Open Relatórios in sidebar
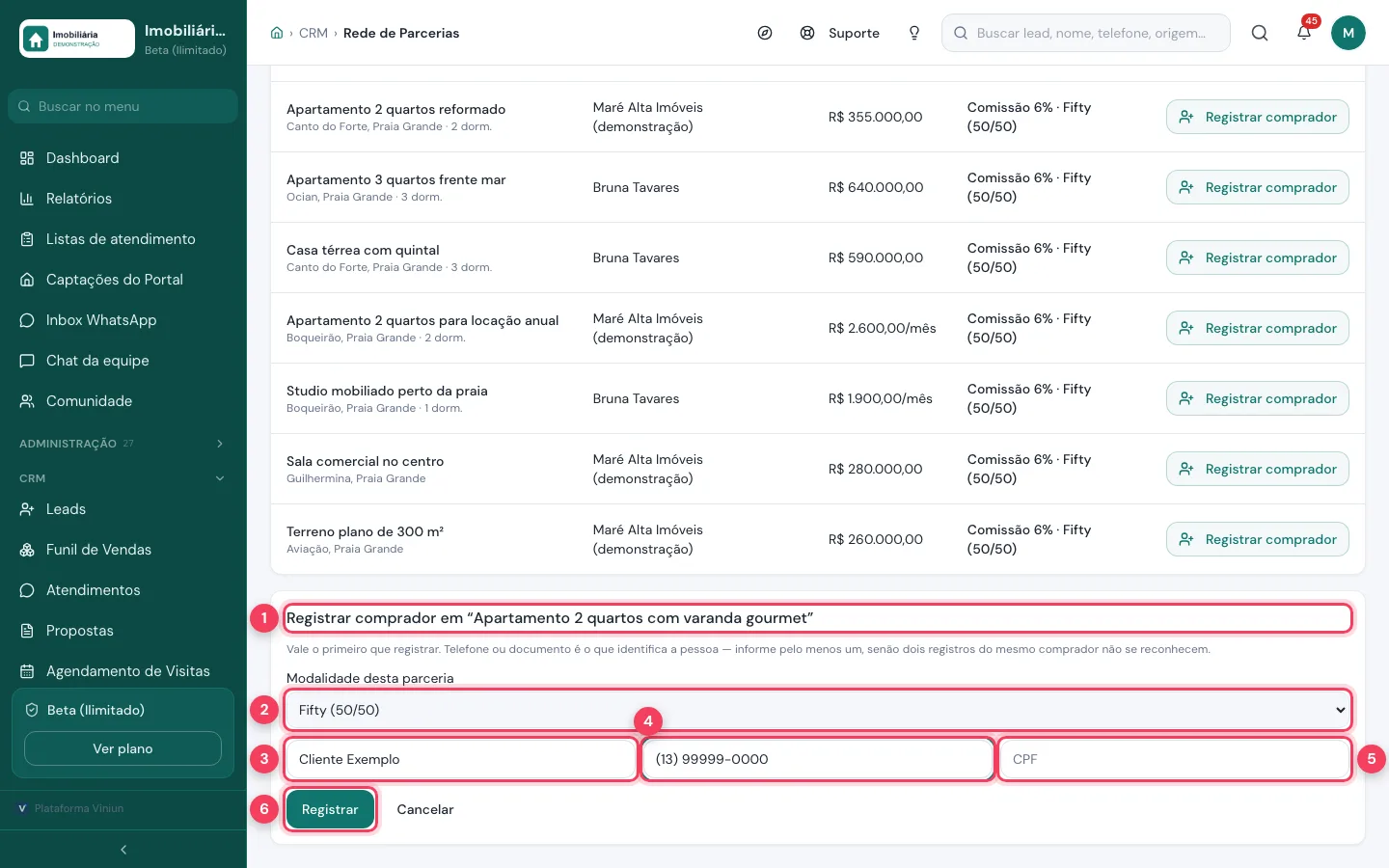 (123, 199)
